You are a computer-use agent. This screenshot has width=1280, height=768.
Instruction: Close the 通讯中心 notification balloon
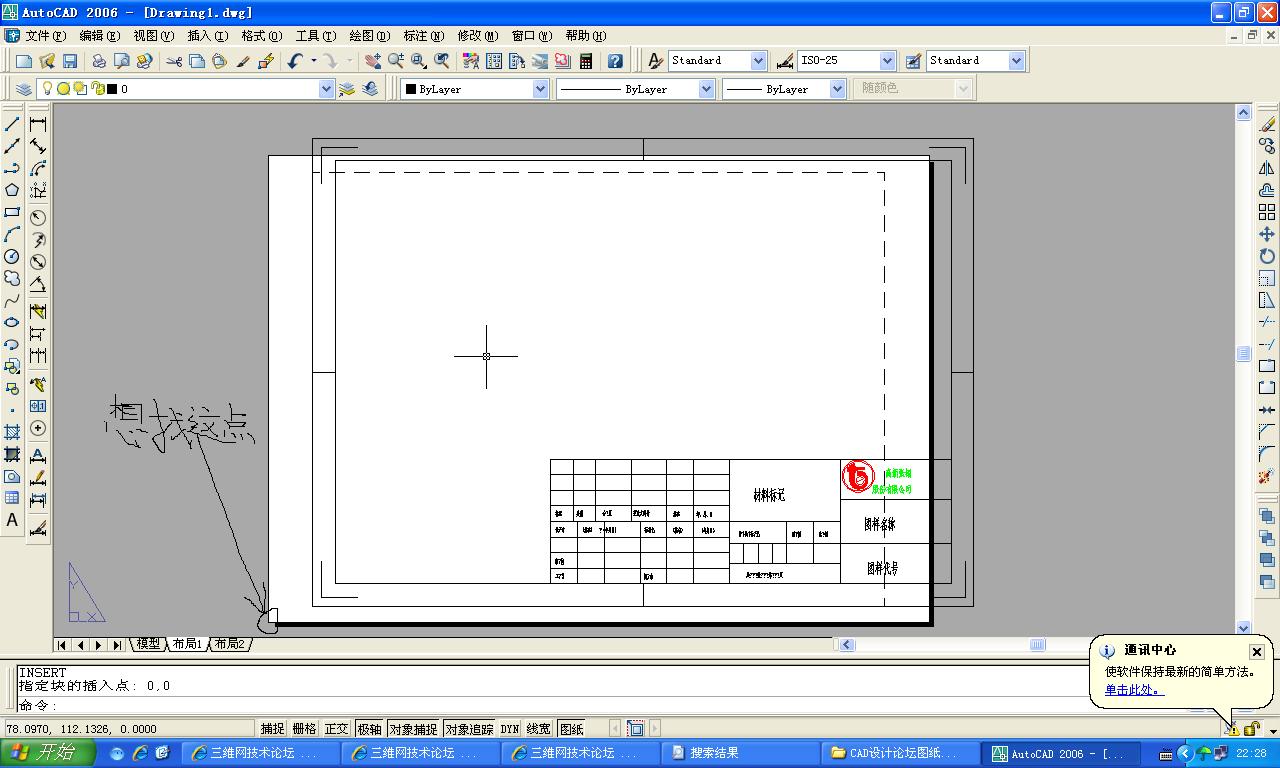1257,652
